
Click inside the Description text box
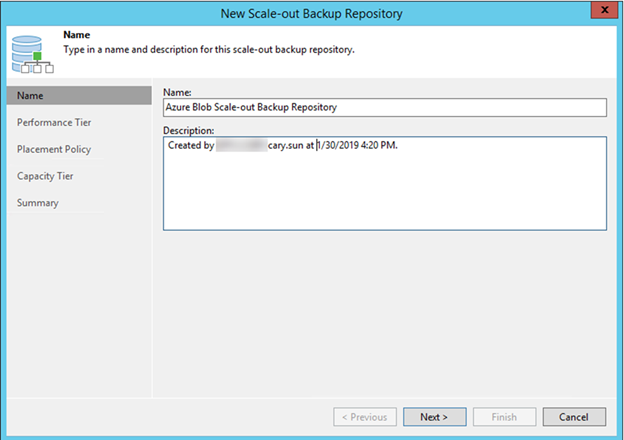tap(385, 183)
